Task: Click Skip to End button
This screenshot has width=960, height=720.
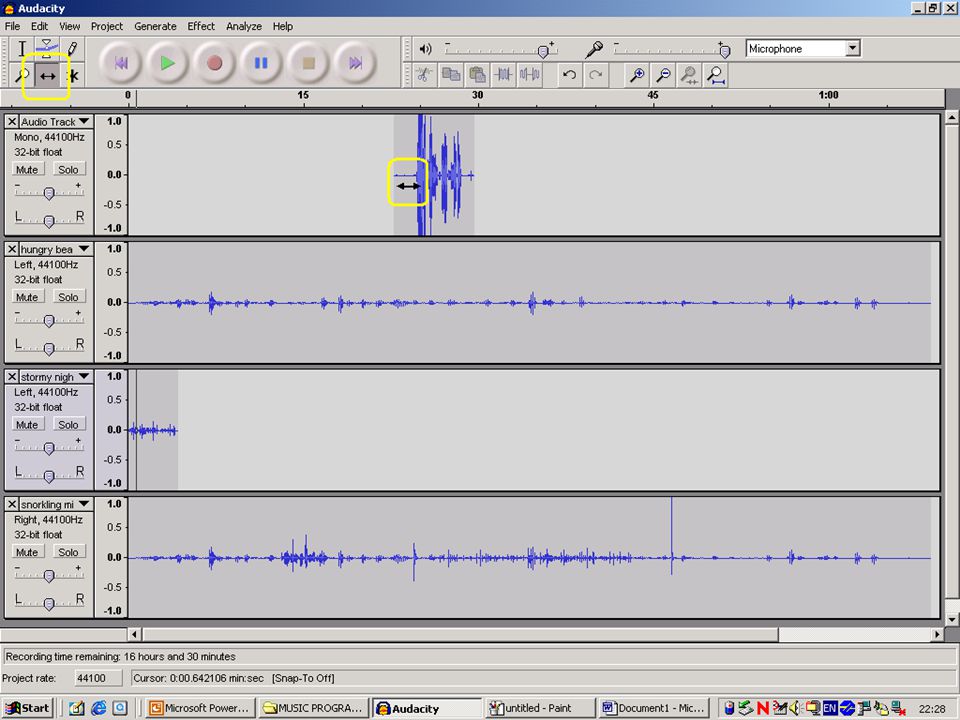Action: pos(355,62)
